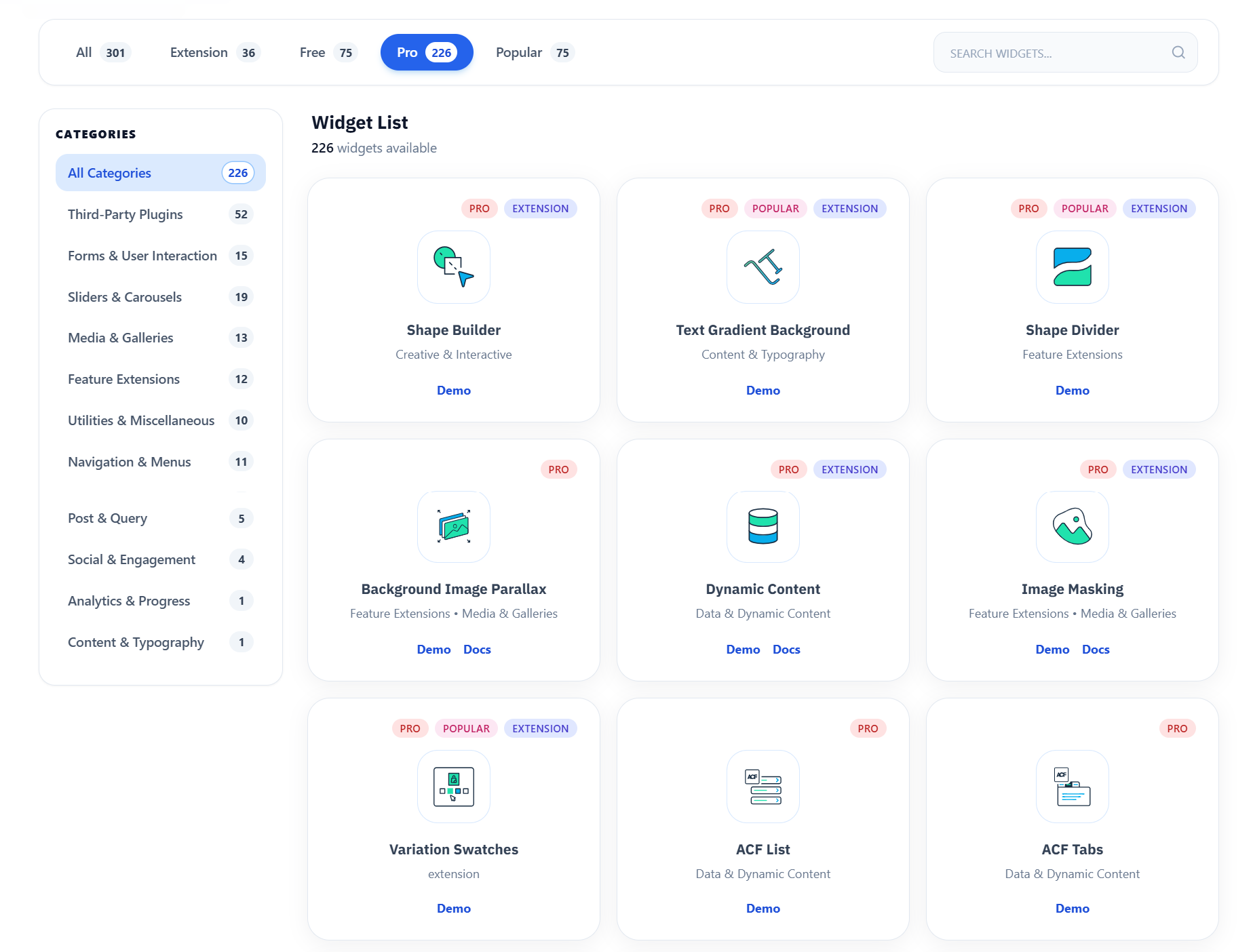The image size is (1253, 952).
Task: Open the Shape Divider Demo link
Action: (1073, 391)
